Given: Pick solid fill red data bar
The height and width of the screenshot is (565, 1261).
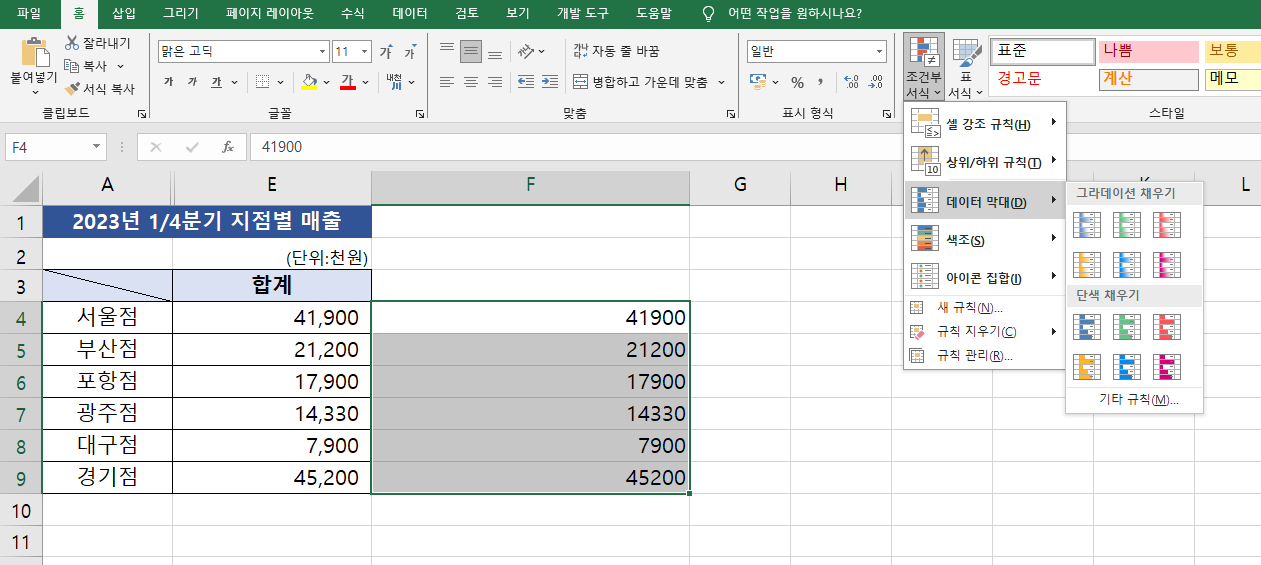Looking at the screenshot, I should (x=1167, y=327).
